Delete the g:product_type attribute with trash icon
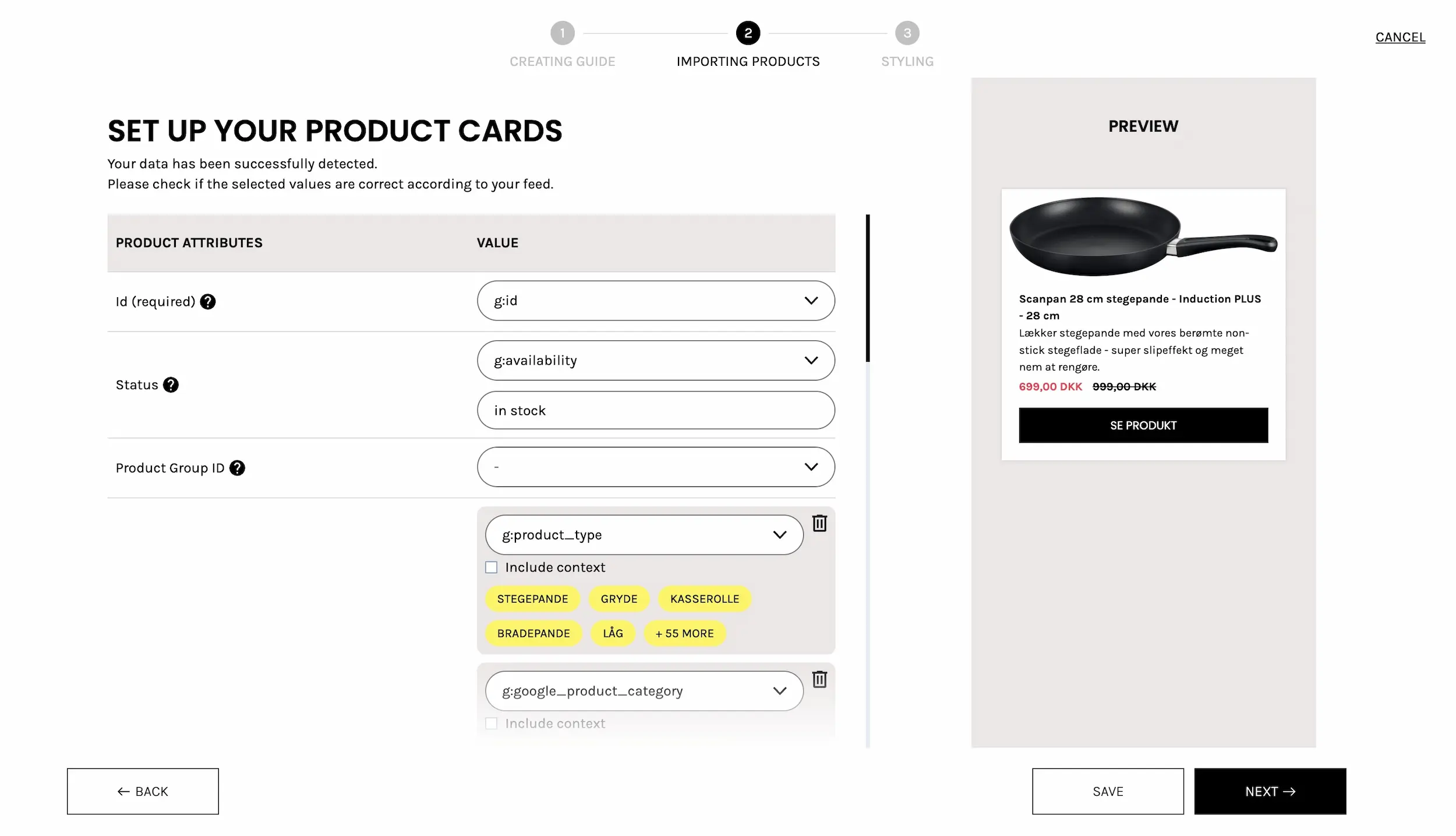Screen dimensions: 1456x836 (819, 523)
